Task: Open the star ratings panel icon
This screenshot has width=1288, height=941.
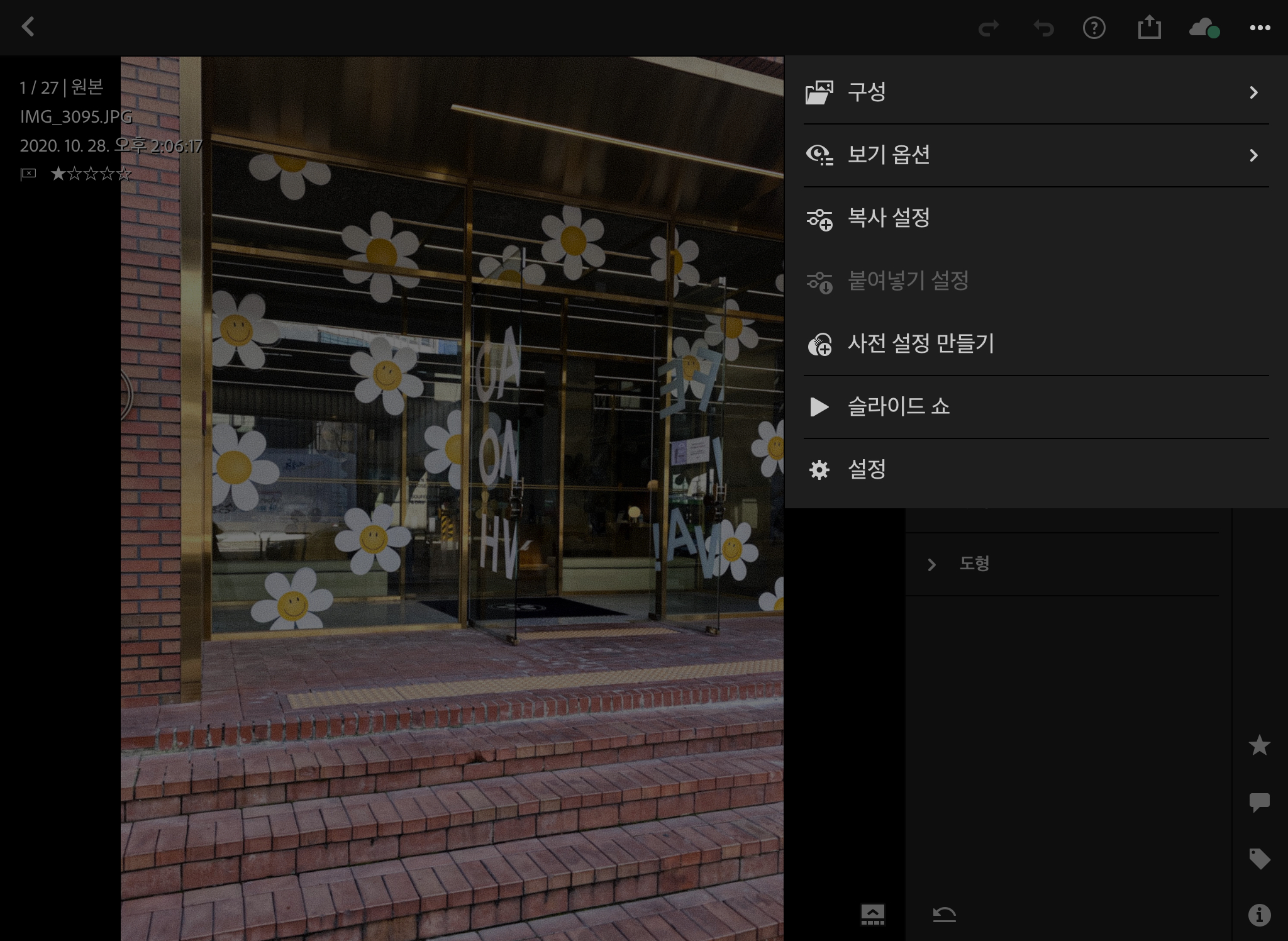Action: coord(1259,745)
